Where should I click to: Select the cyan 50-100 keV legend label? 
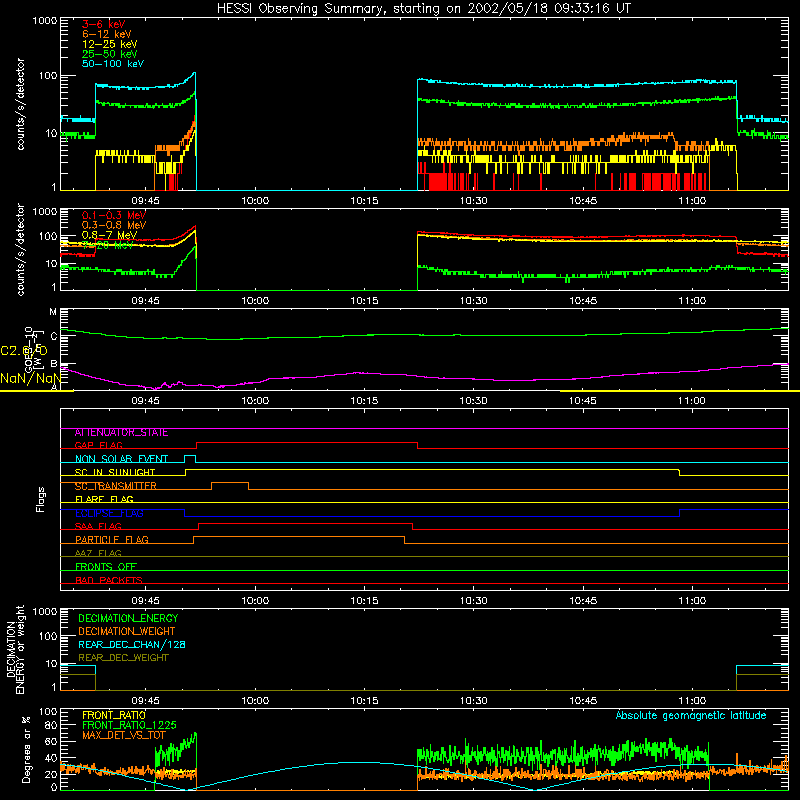pos(112,64)
